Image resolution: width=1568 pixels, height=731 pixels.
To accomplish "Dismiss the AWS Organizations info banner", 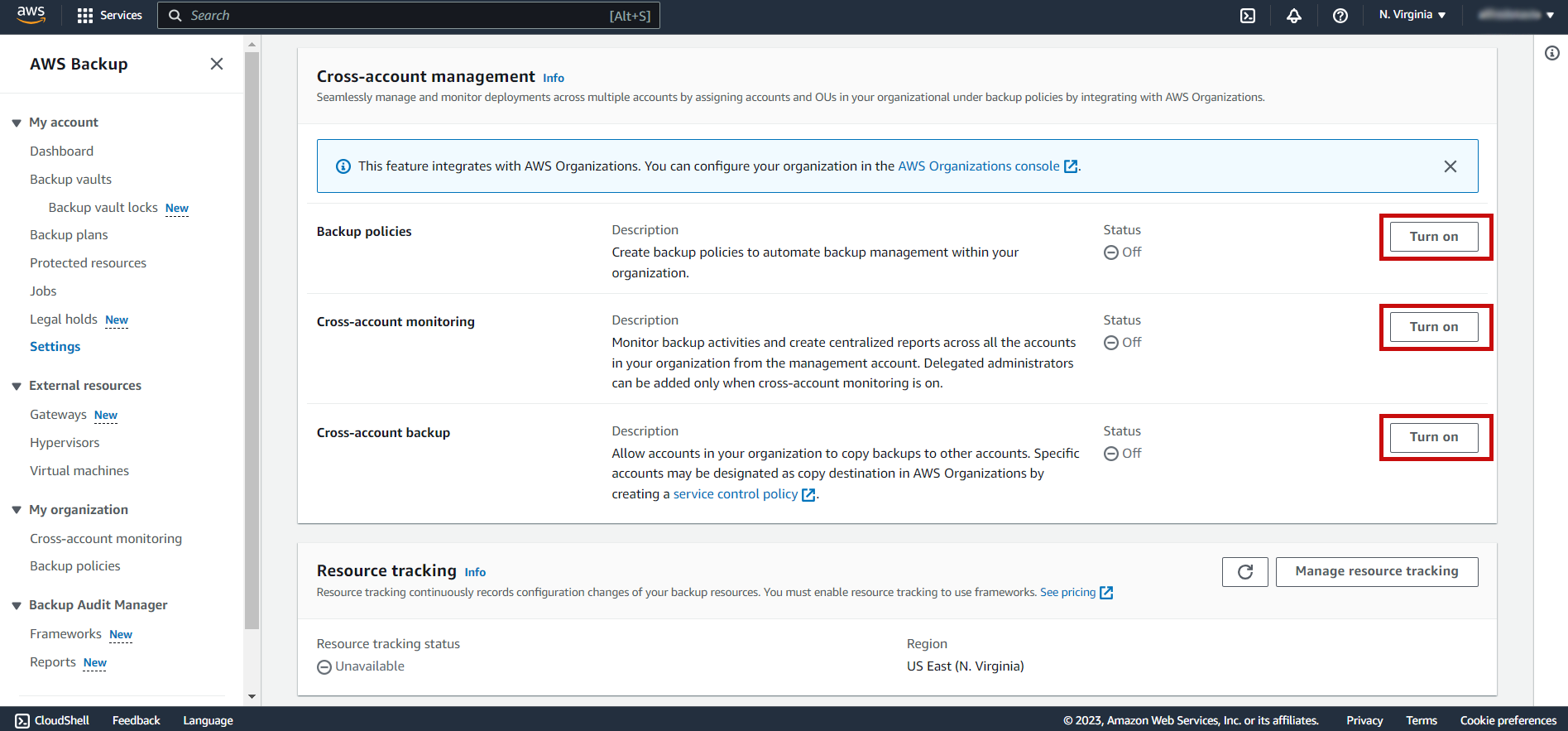I will [x=1450, y=166].
